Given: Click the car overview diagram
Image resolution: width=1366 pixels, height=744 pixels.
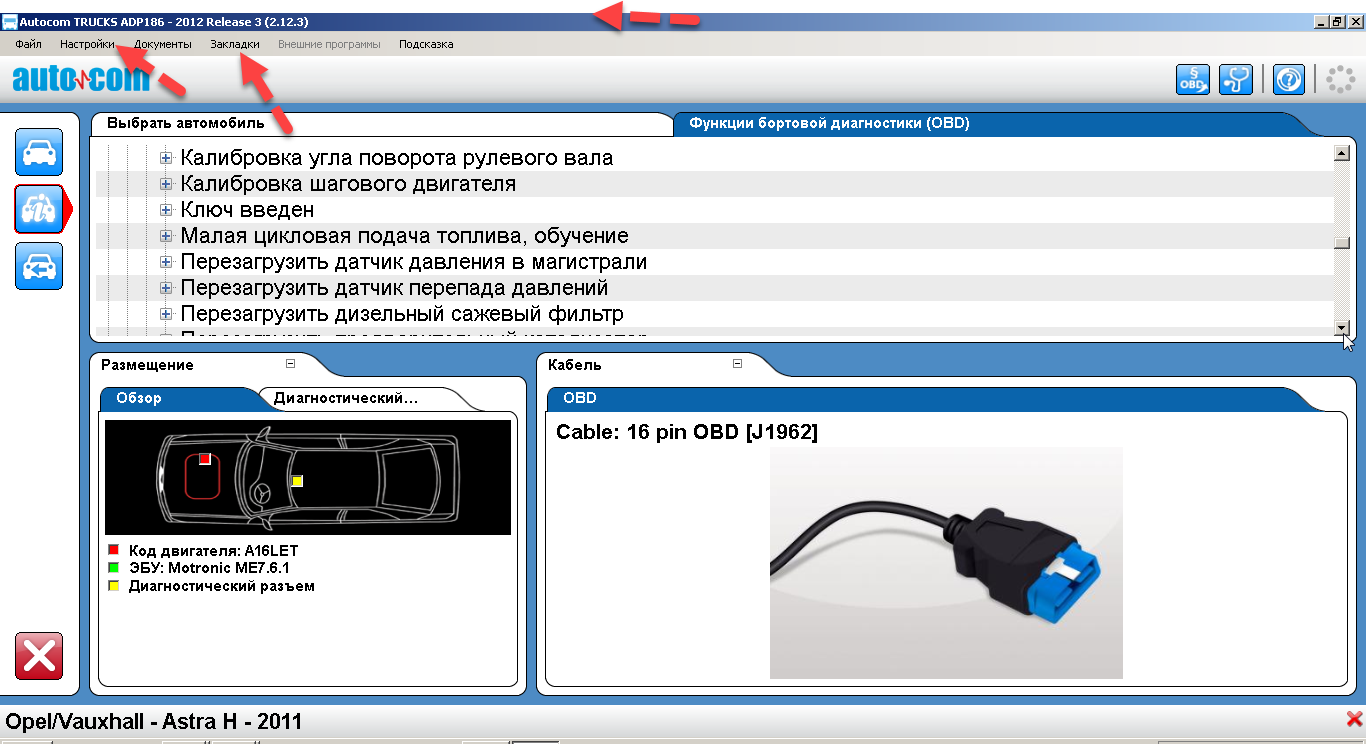Looking at the screenshot, I should pos(308,478).
